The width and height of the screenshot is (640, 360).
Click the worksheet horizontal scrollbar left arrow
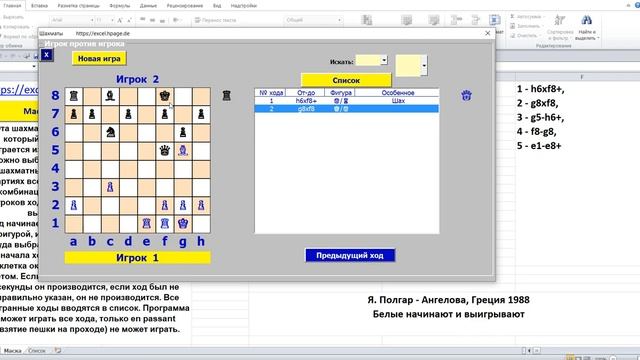tap(529, 351)
